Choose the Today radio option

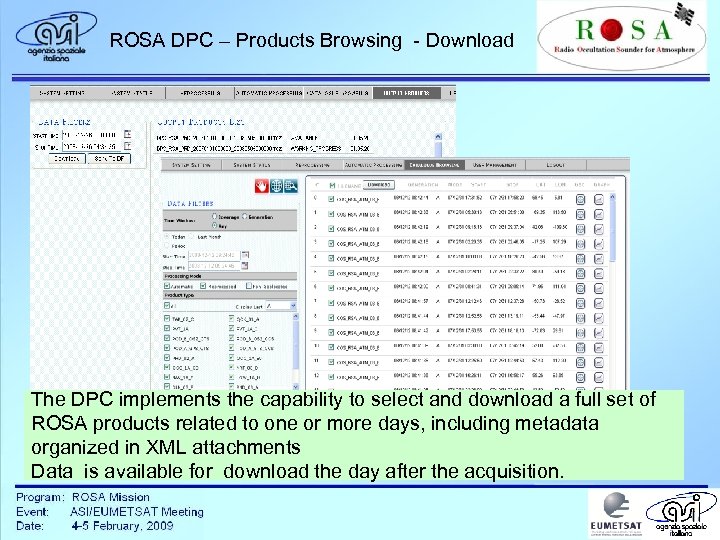167,236
